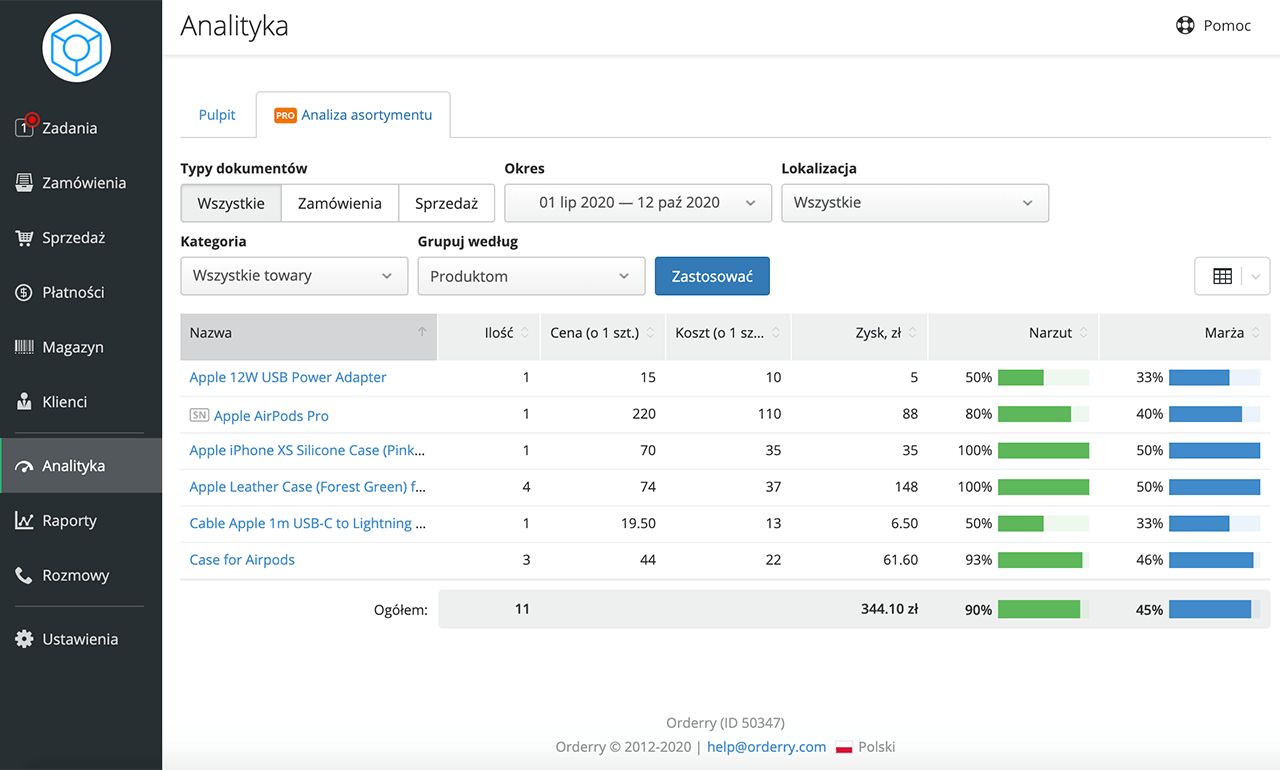Open Zadania in the sidebar
Viewport: 1280px width, 770px height.
(x=81, y=128)
